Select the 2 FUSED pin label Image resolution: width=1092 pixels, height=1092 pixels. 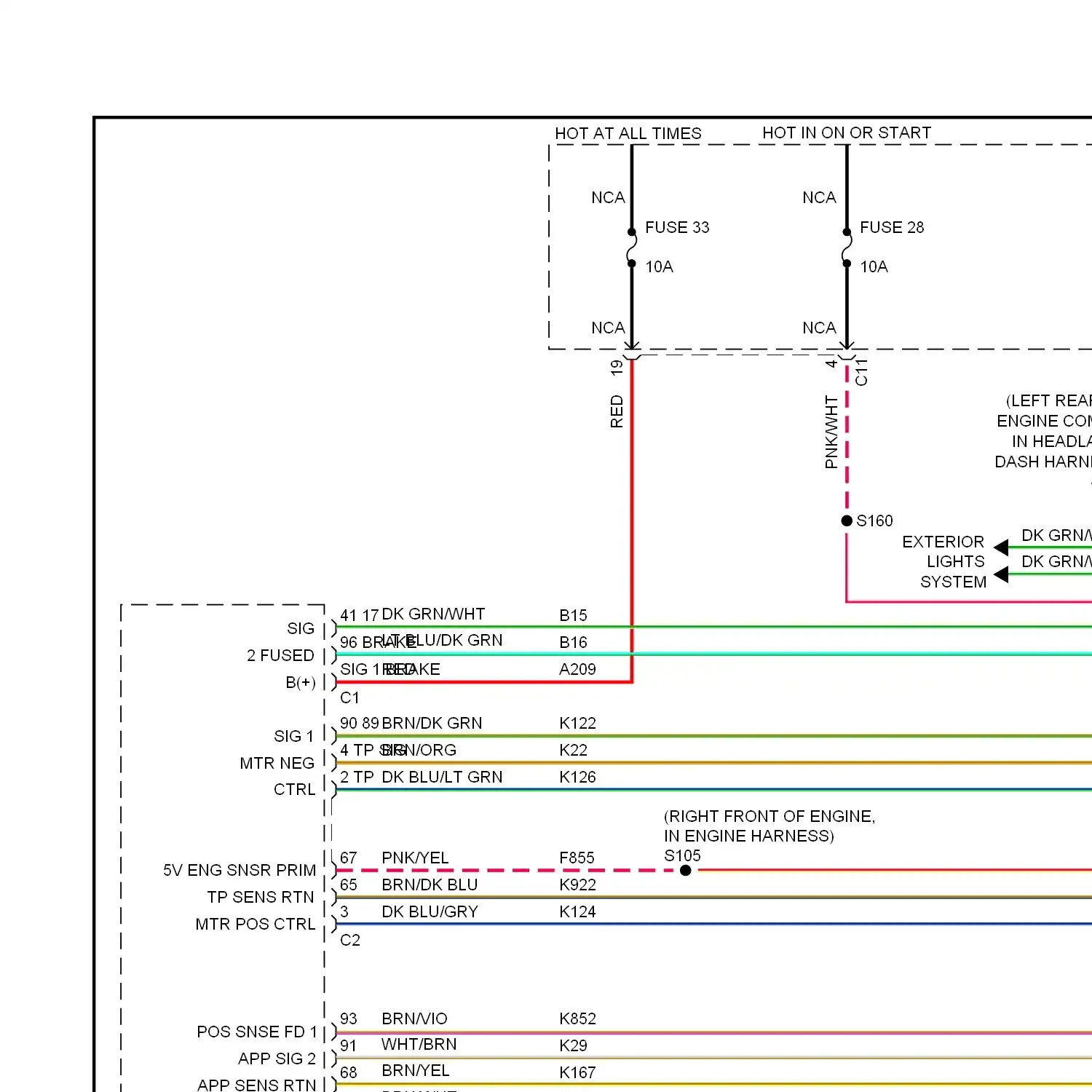pos(280,655)
